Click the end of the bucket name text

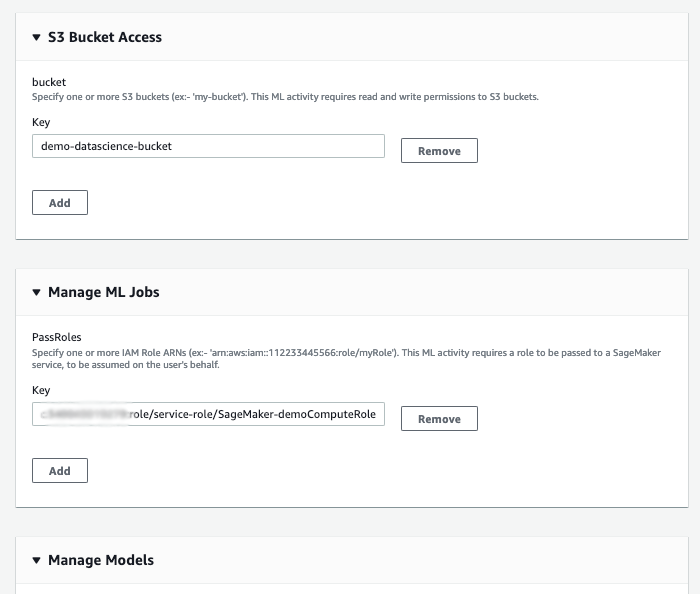[x=172, y=146]
